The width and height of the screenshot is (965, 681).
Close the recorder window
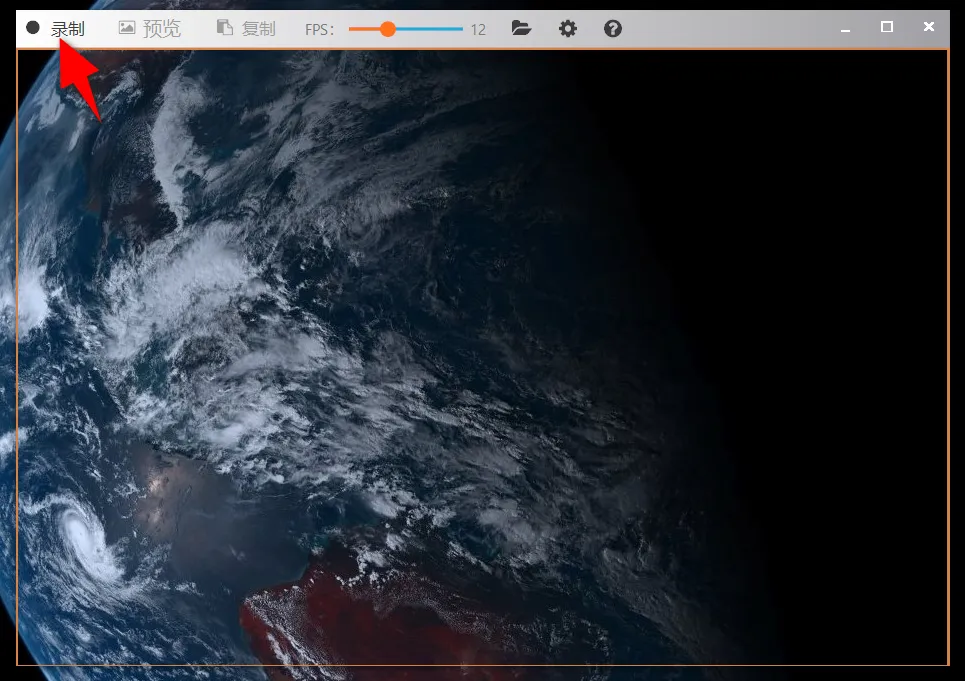[929, 26]
